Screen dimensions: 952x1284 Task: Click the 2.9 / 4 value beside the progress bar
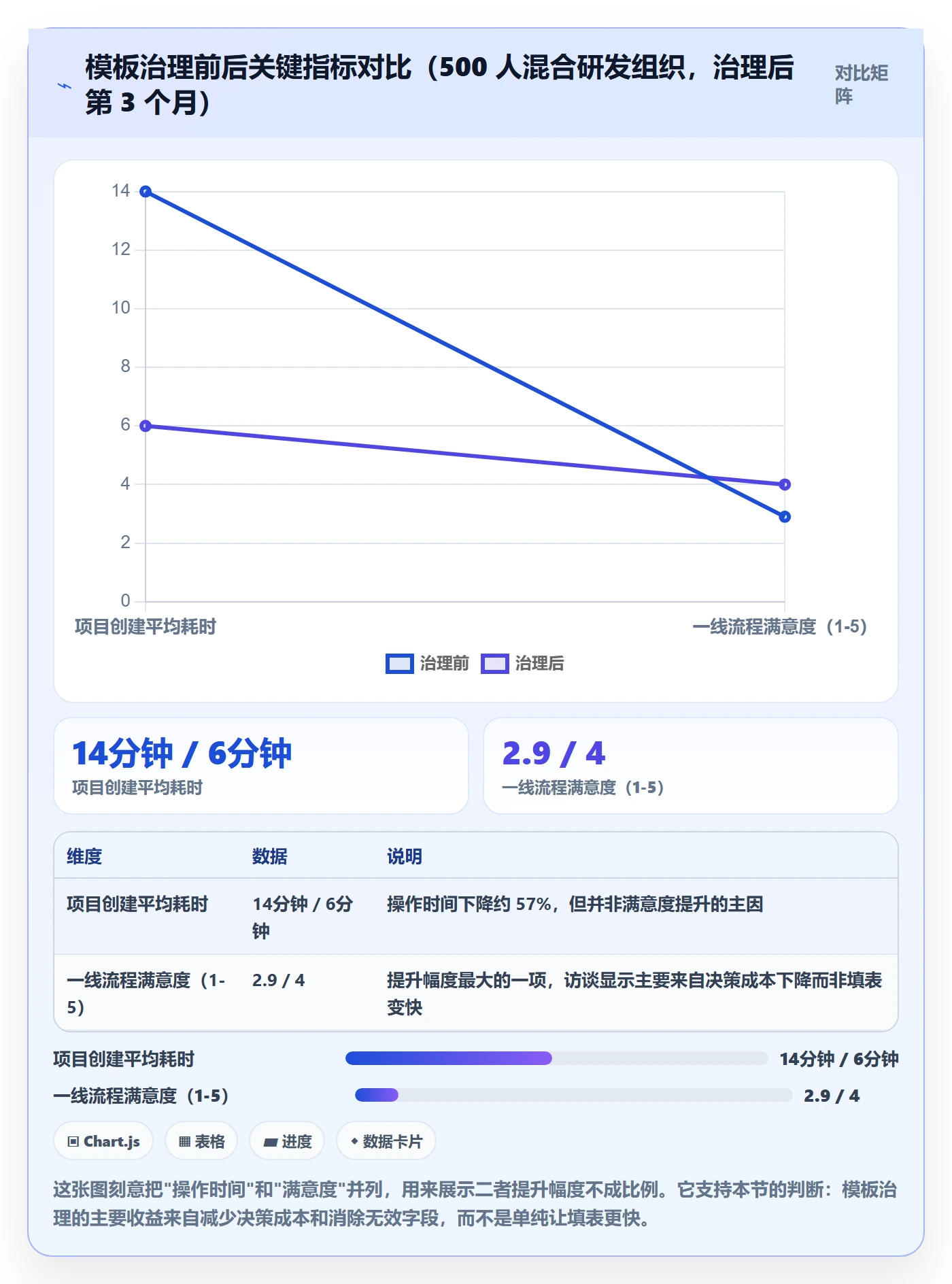coord(832,1096)
